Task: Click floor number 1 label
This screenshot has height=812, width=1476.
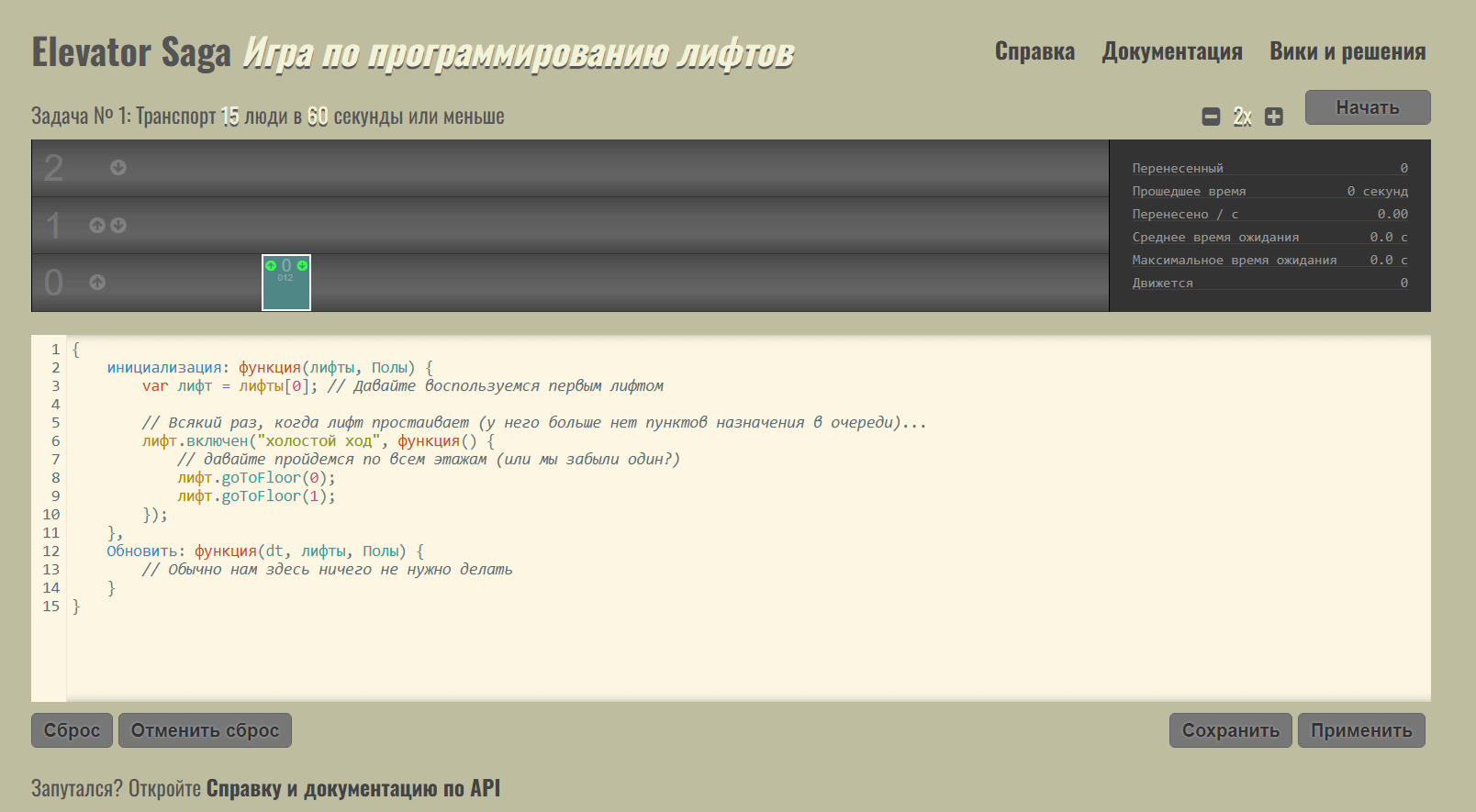Action: click(54, 226)
